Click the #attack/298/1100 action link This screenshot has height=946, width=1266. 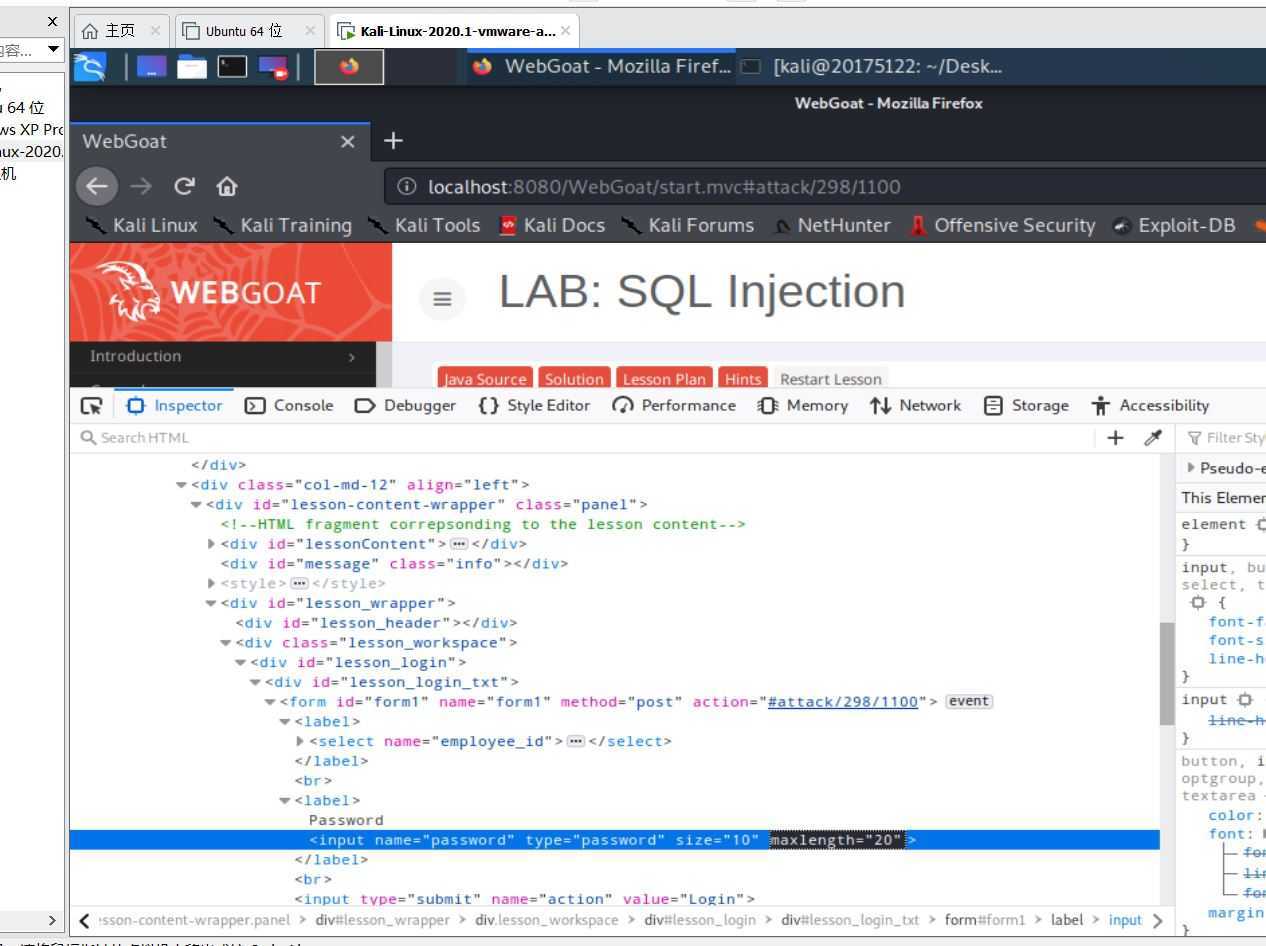(x=843, y=701)
